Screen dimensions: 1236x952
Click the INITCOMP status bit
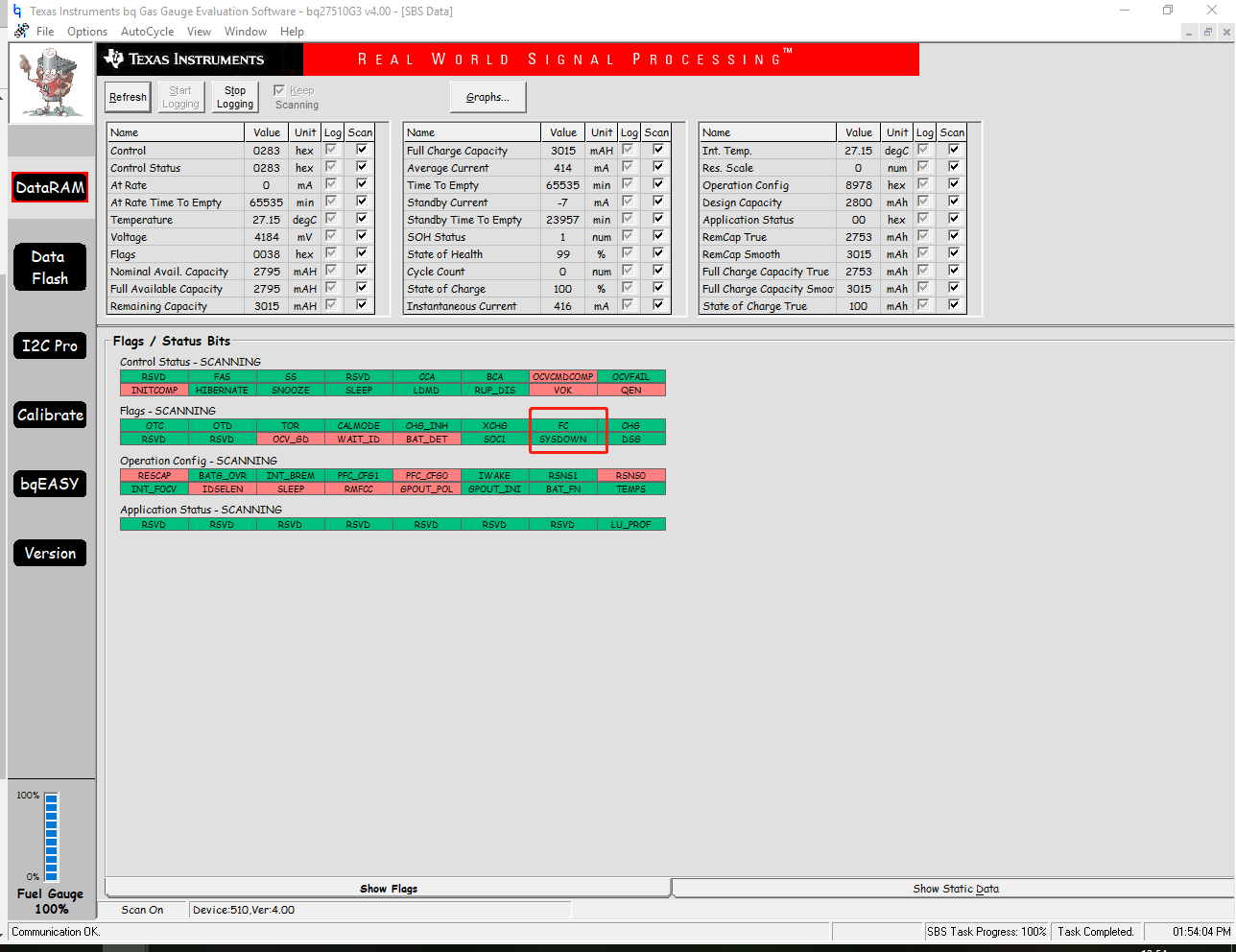point(154,391)
